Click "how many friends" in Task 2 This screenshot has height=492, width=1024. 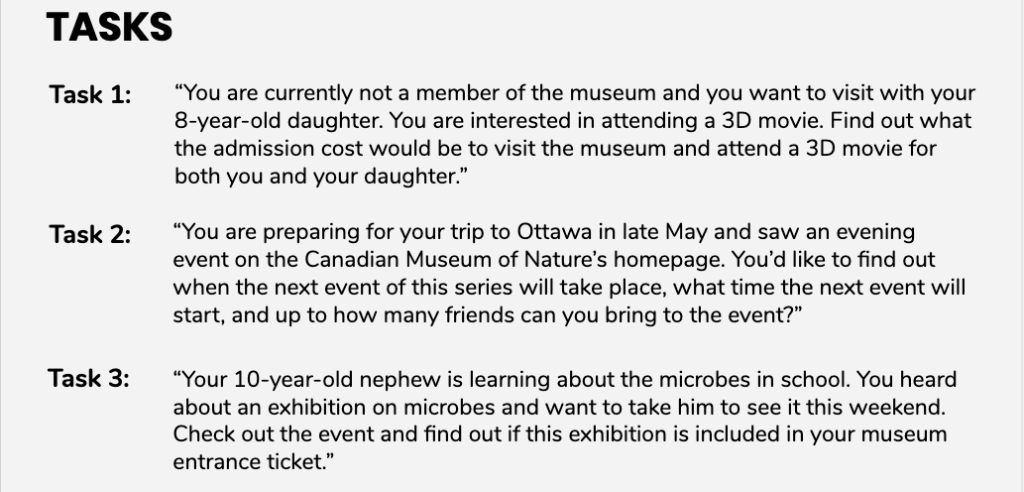coord(443,316)
